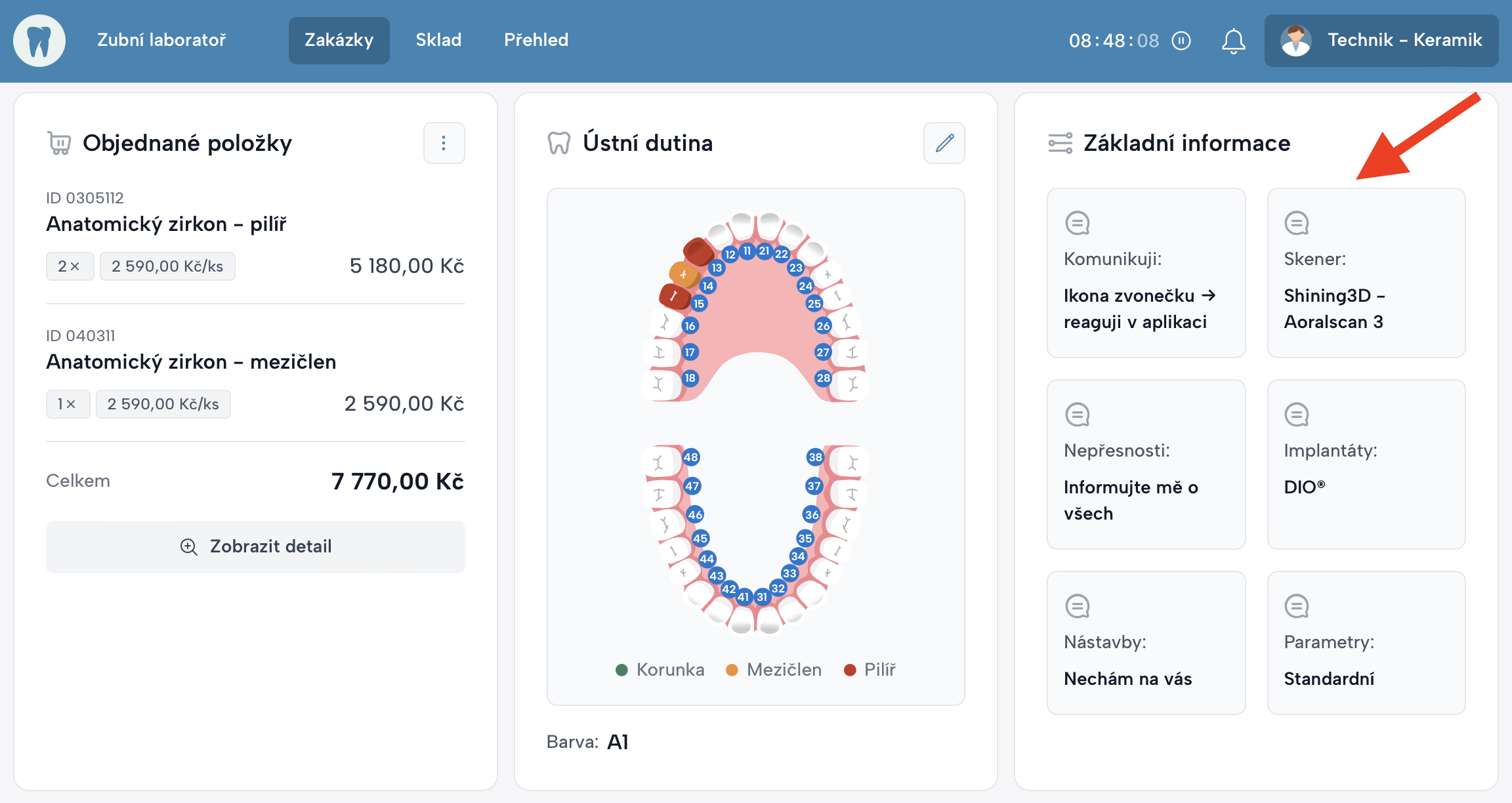1512x803 pixels.
Task: Pause the timer with pause icon
Action: pos(1181,41)
